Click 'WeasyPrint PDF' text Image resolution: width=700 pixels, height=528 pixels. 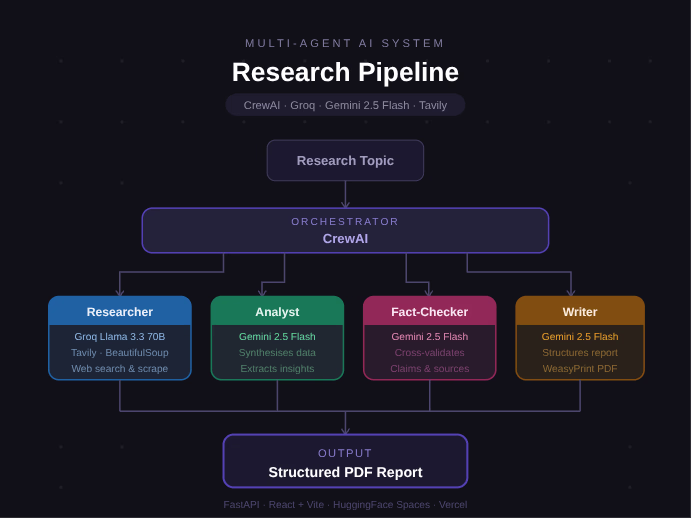[580, 369]
